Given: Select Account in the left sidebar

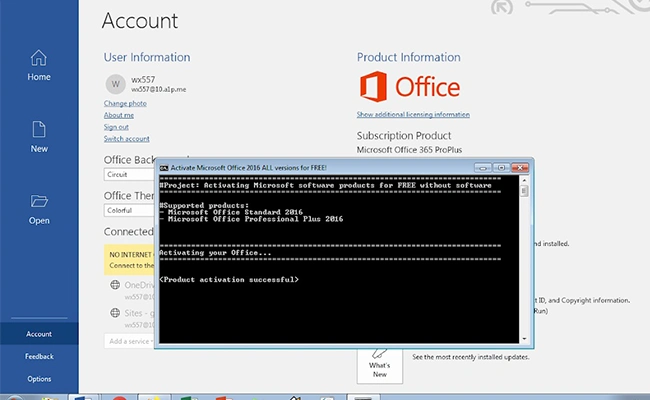Looking at the screenshot, I should 39,334.
